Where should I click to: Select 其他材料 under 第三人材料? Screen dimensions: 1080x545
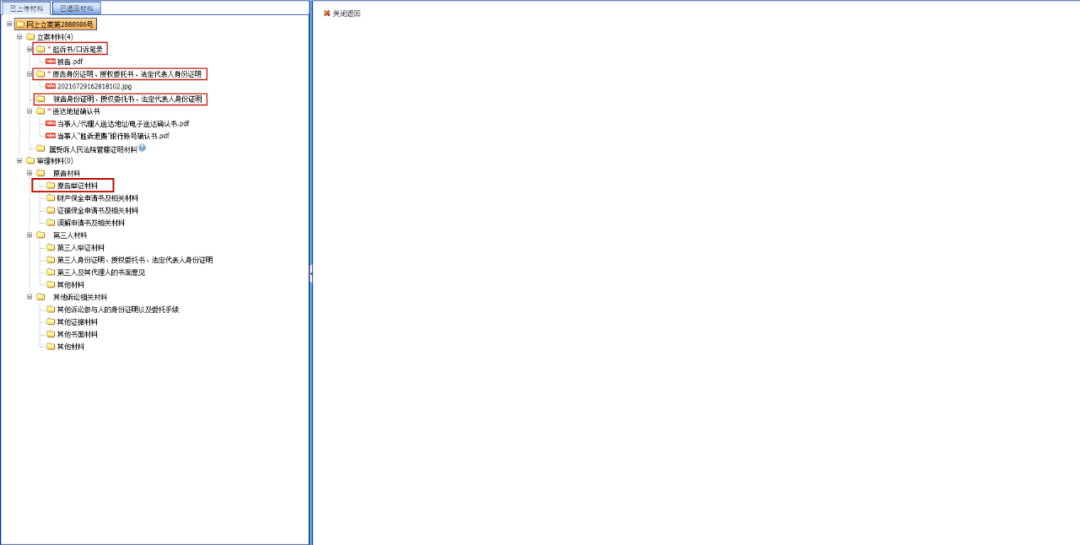70,285
